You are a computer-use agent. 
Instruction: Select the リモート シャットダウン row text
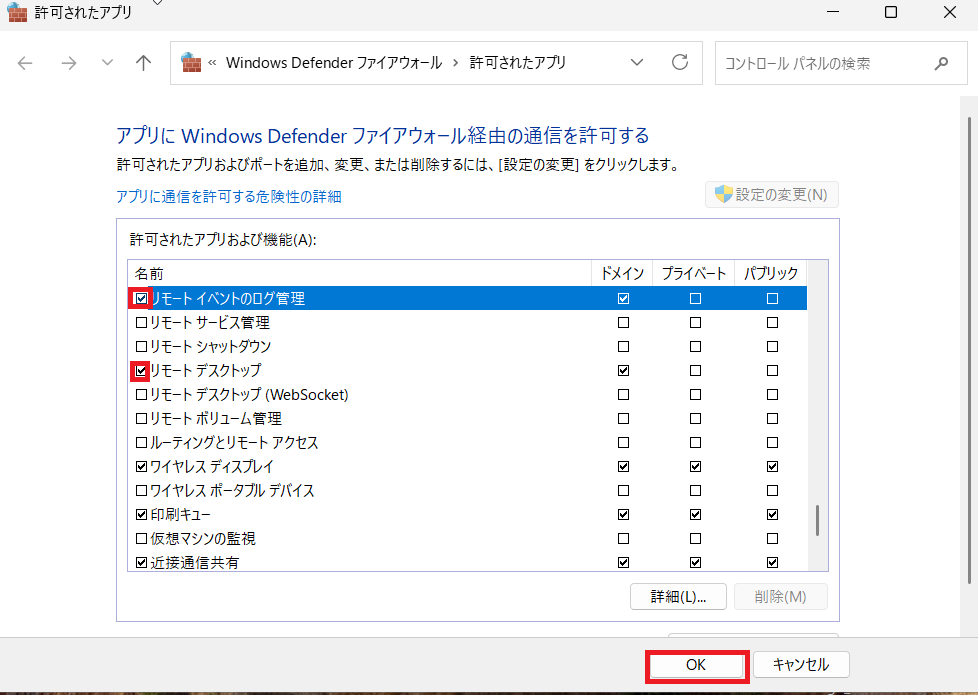(x=211, y=346)
